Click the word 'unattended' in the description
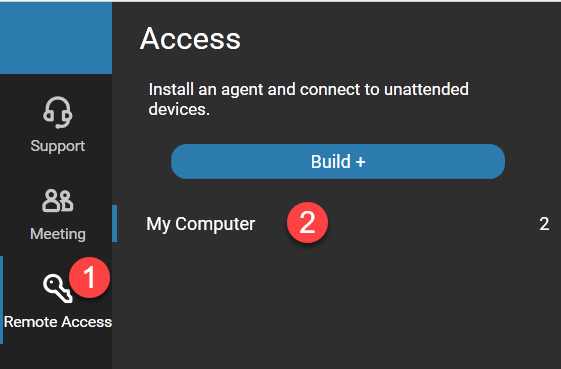Image resolution: width=561 pixels, height=369 pixels. coord(426,89)
